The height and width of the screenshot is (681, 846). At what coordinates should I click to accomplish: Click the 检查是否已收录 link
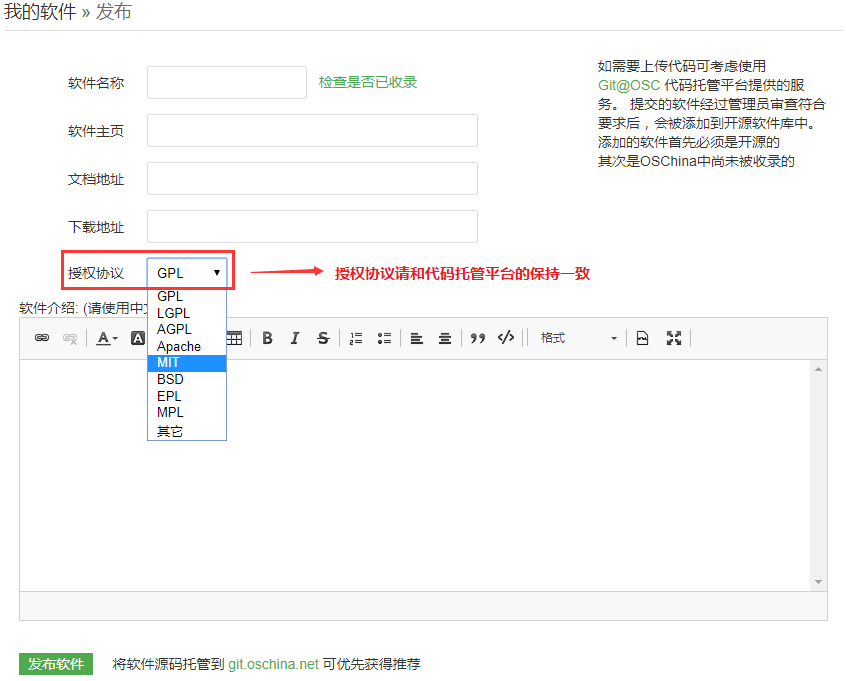[368, 83]
